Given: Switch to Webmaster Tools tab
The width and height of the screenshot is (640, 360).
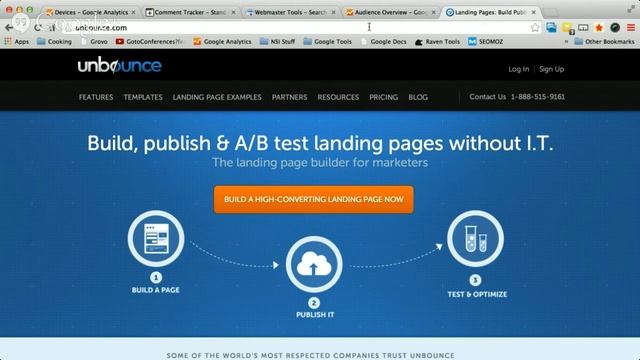Looking at the screenshot, I should [x=291, y=12].
